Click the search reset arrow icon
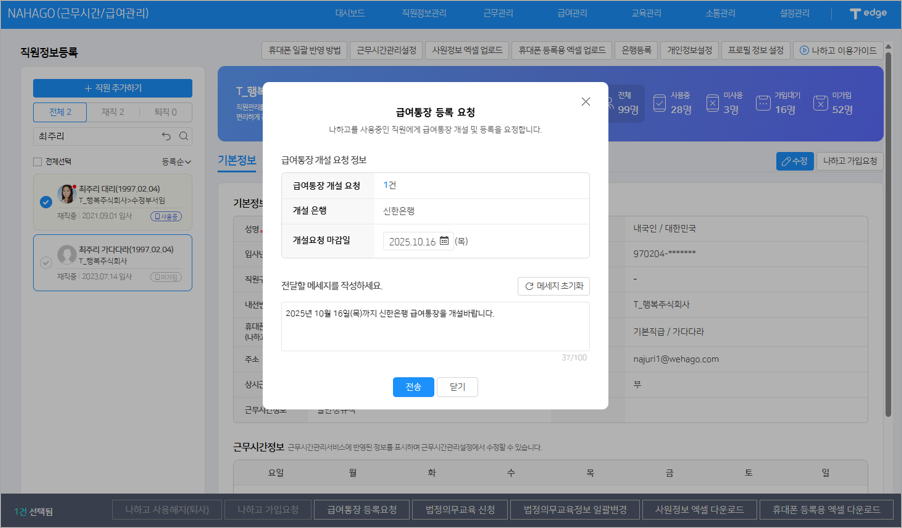Screen dimensions: 902x528 [x=166, y=136]
